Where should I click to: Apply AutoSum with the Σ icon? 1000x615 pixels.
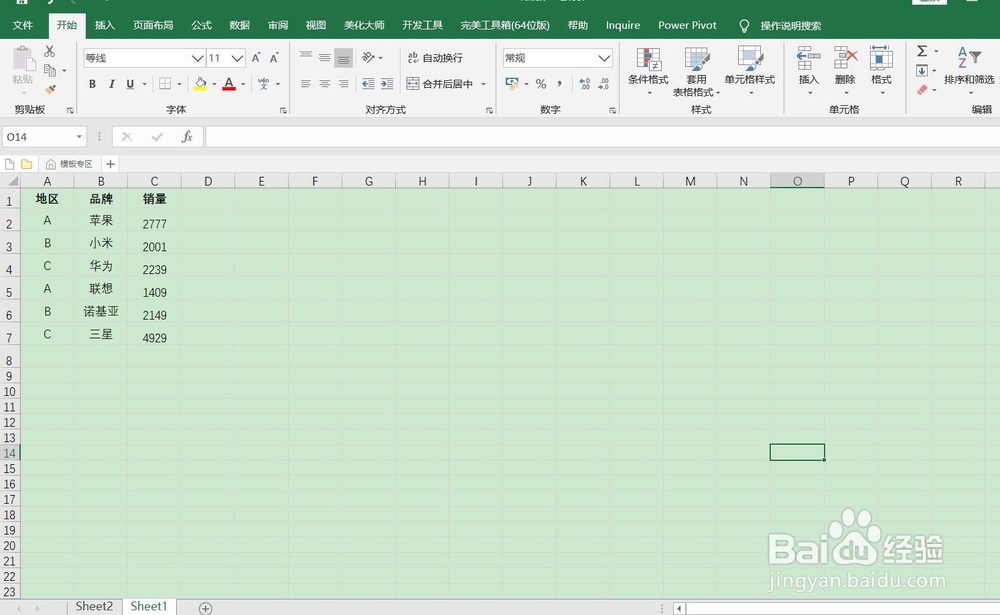coord(921,52)
